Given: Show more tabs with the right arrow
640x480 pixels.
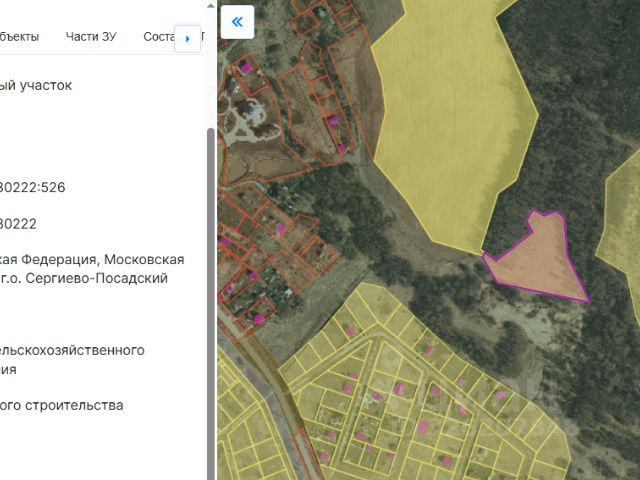Looking at the screenshot, I should tap(187, 39).
